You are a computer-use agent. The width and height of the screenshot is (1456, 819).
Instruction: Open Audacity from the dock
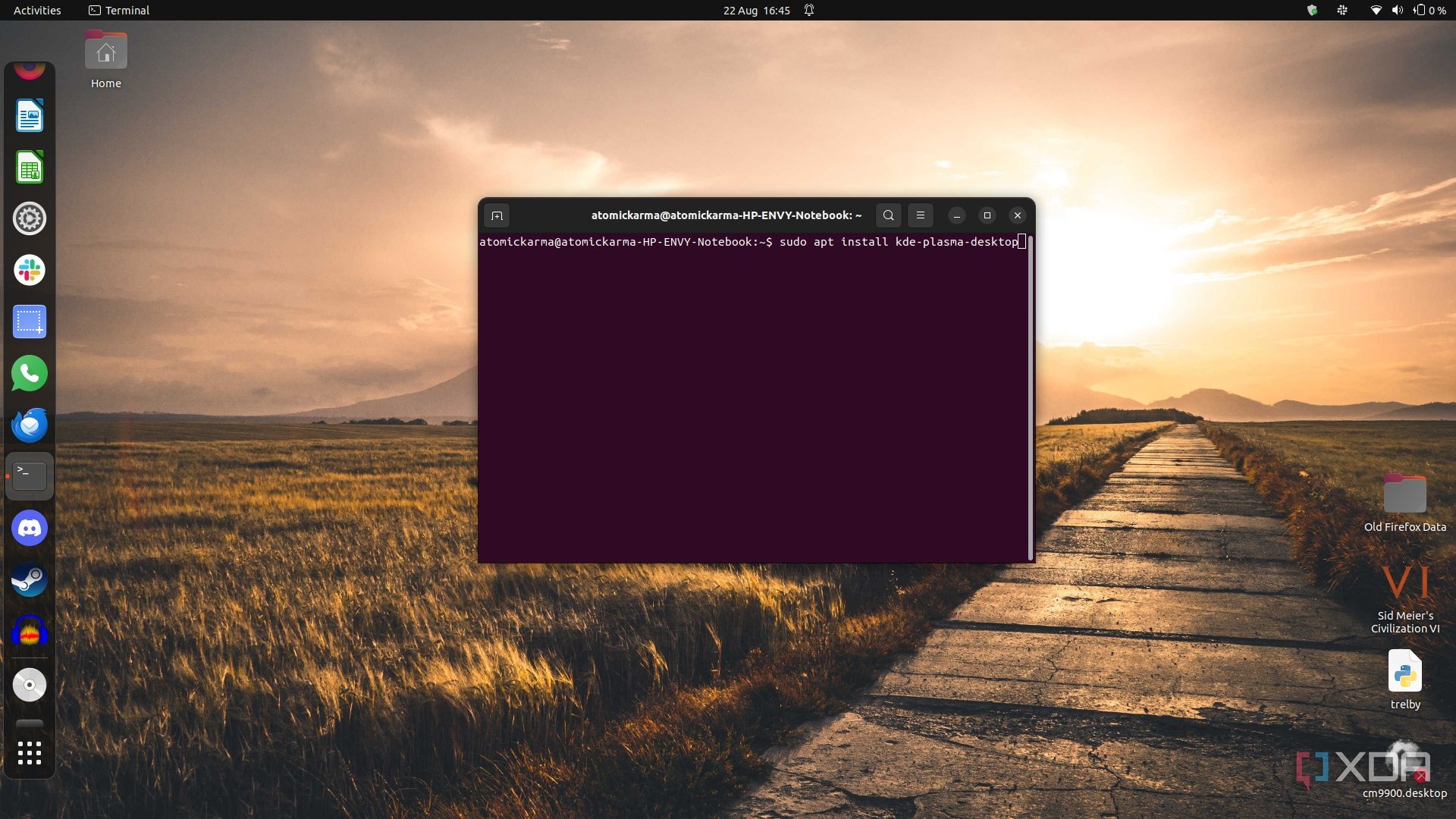pyautogui.click(x=30, y=632)
